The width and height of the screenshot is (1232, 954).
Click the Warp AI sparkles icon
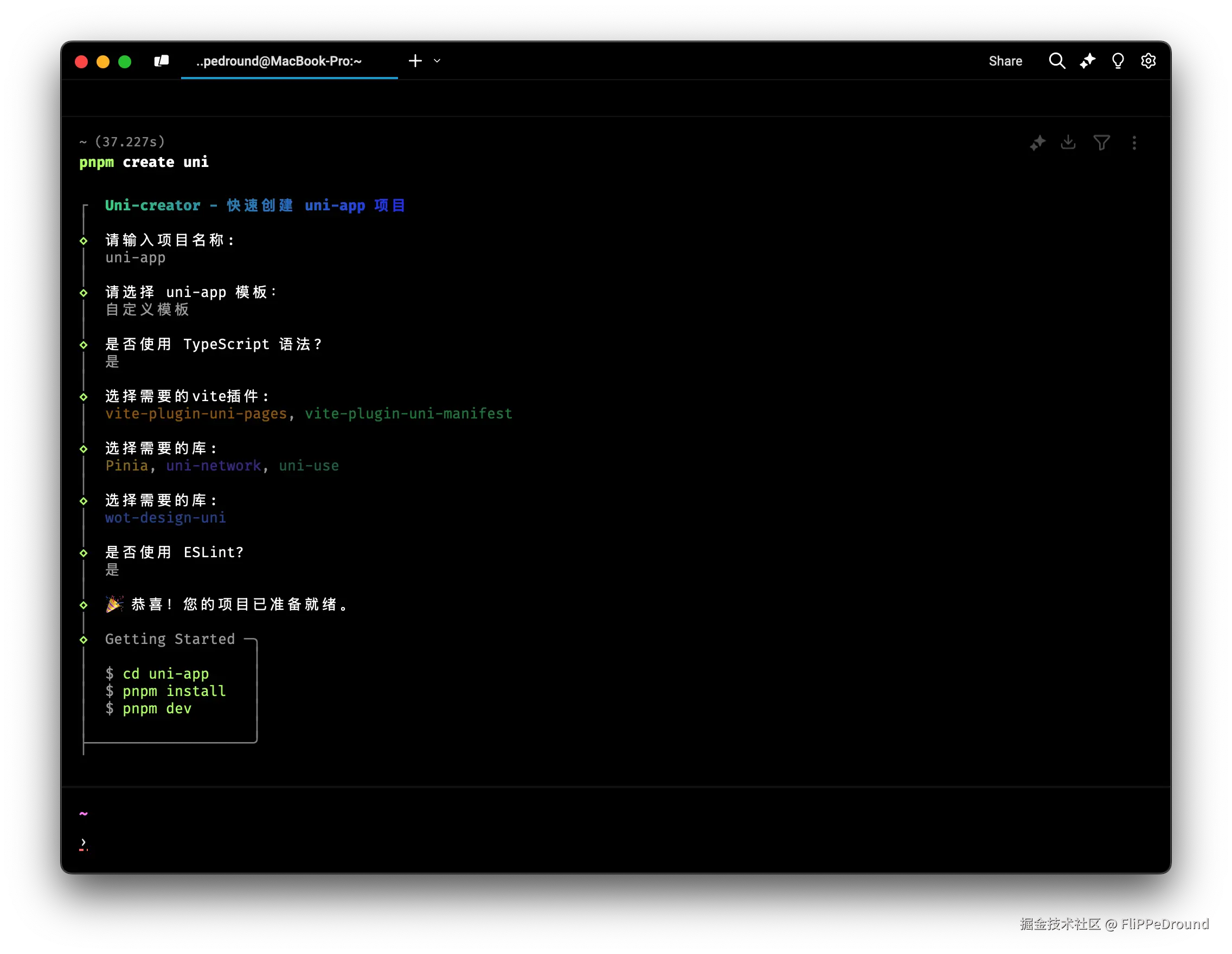point(1087,61)
